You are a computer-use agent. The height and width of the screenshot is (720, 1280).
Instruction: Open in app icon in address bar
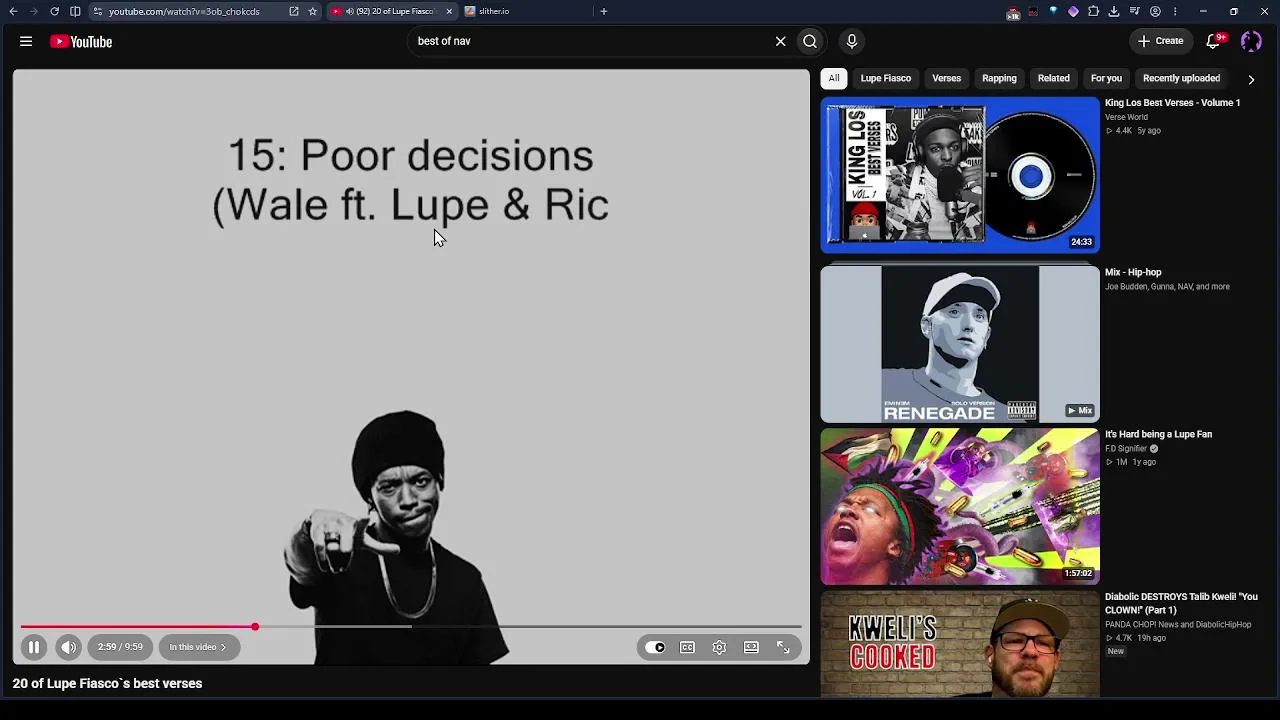coord(293,11)
